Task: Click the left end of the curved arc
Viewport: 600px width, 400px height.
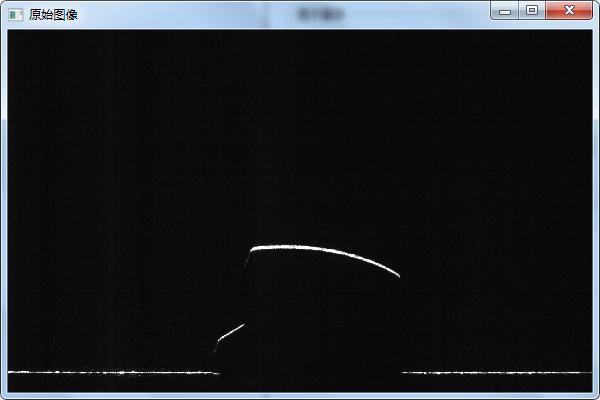Action: click(x=252, y=249)
